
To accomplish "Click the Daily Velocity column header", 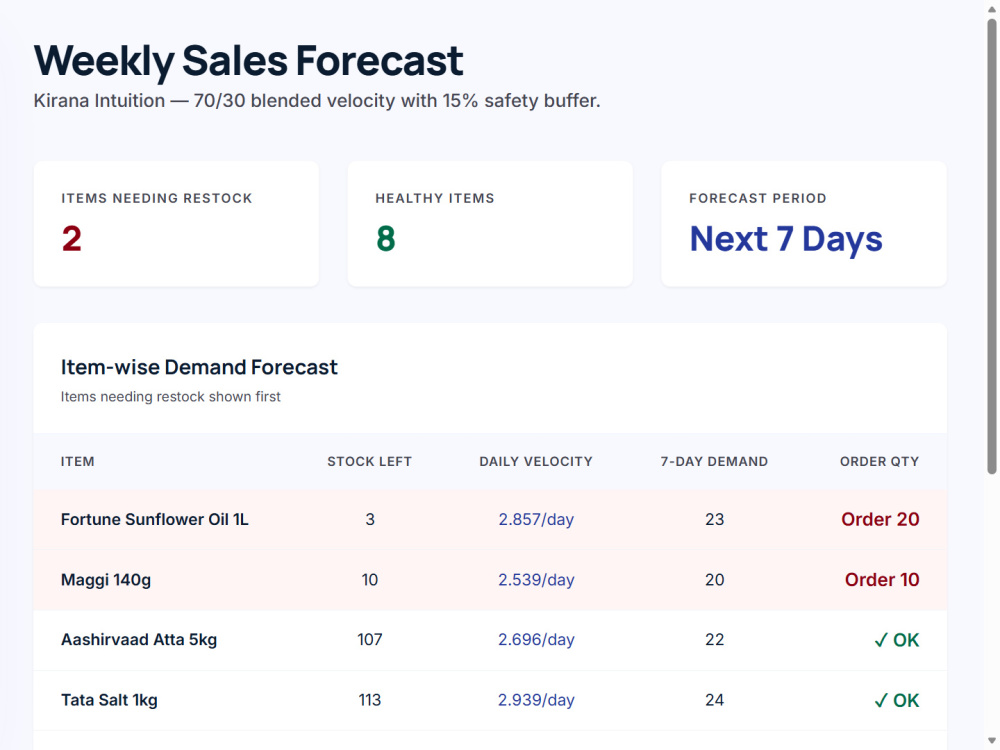I will [536, 462].
